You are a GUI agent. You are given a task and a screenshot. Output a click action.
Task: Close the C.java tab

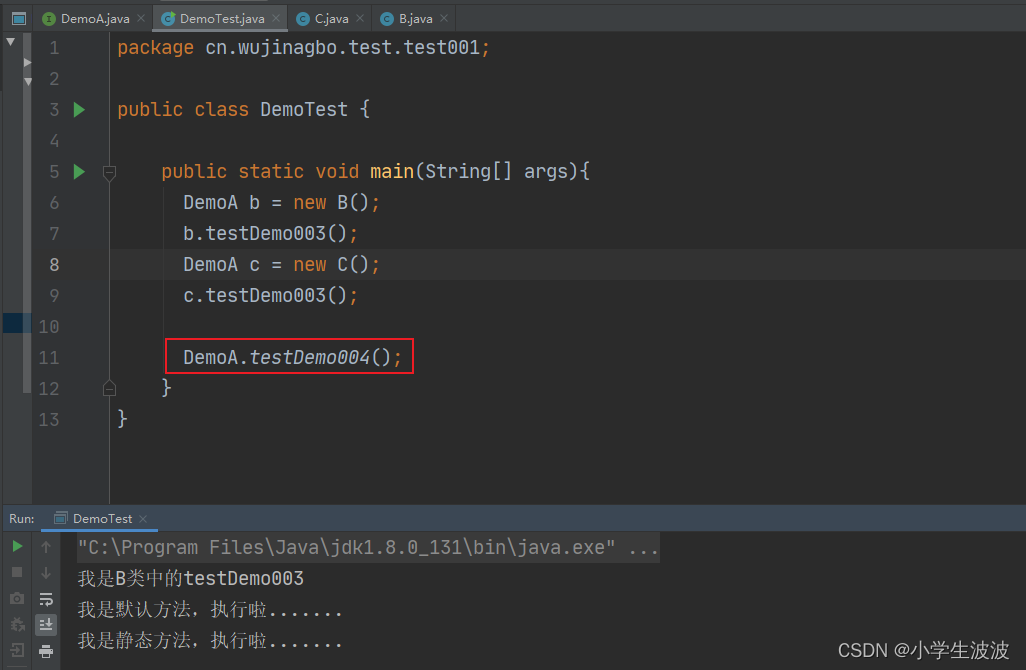(360, 18)
